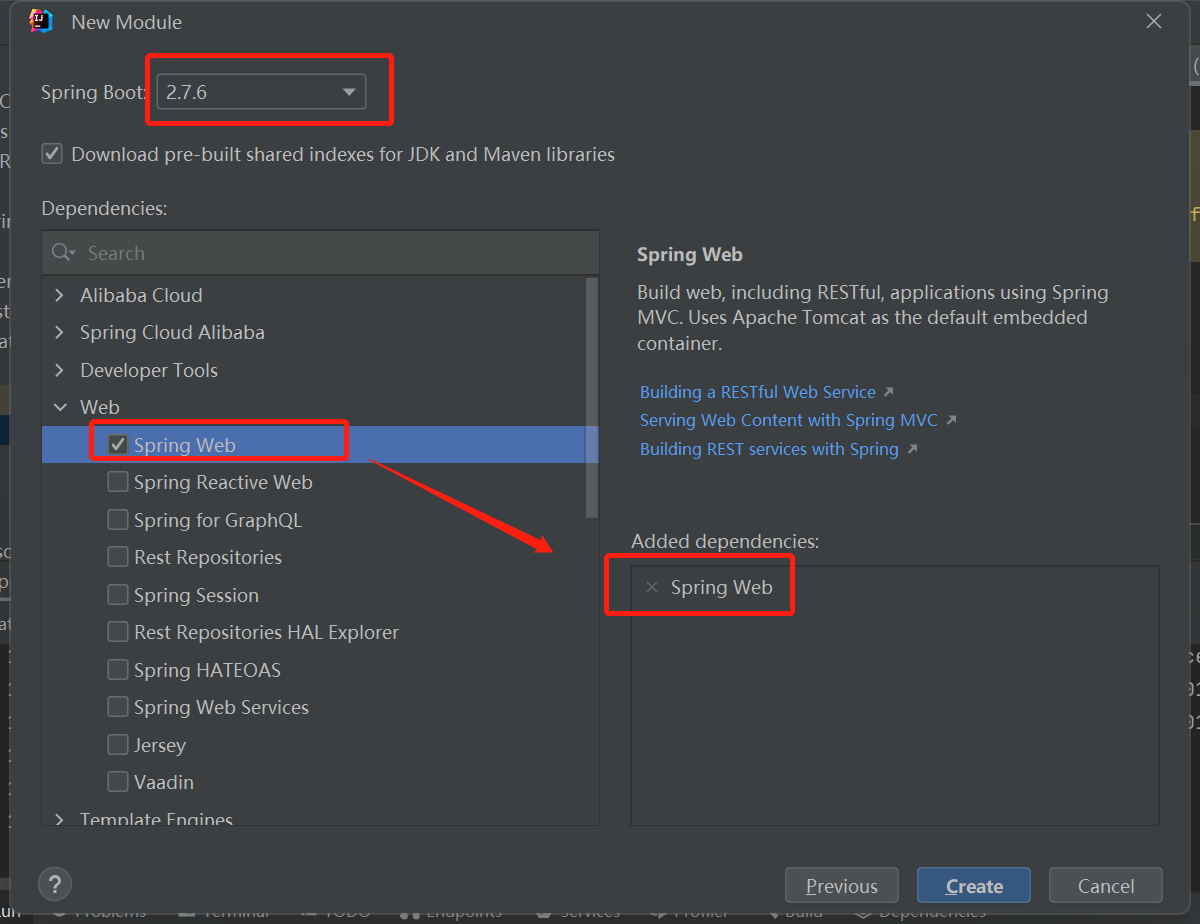Check the Rest Repositories checkbox

click(x=118, y=557)
